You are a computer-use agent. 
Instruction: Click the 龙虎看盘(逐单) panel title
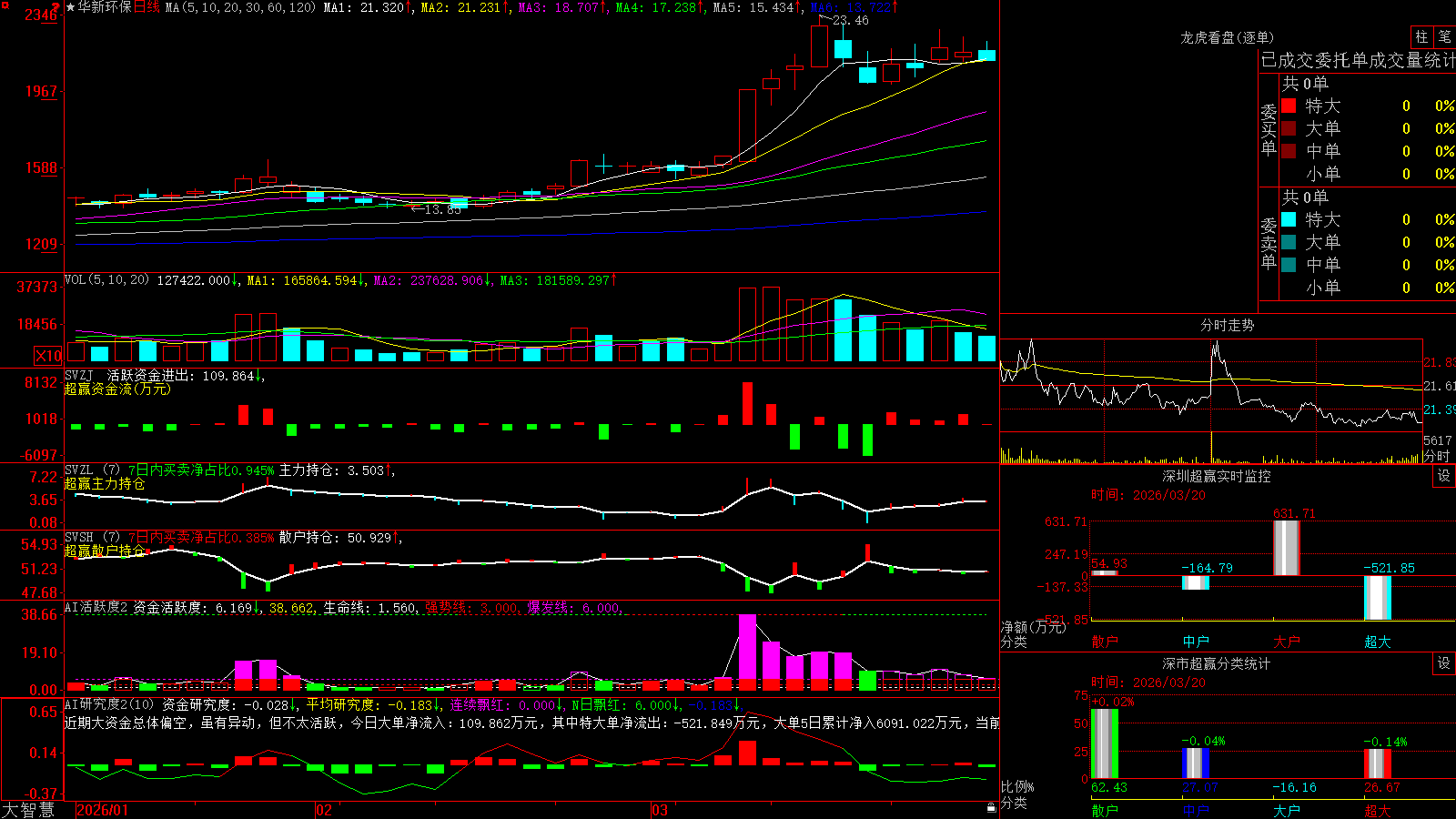[x=1227, y=37]
